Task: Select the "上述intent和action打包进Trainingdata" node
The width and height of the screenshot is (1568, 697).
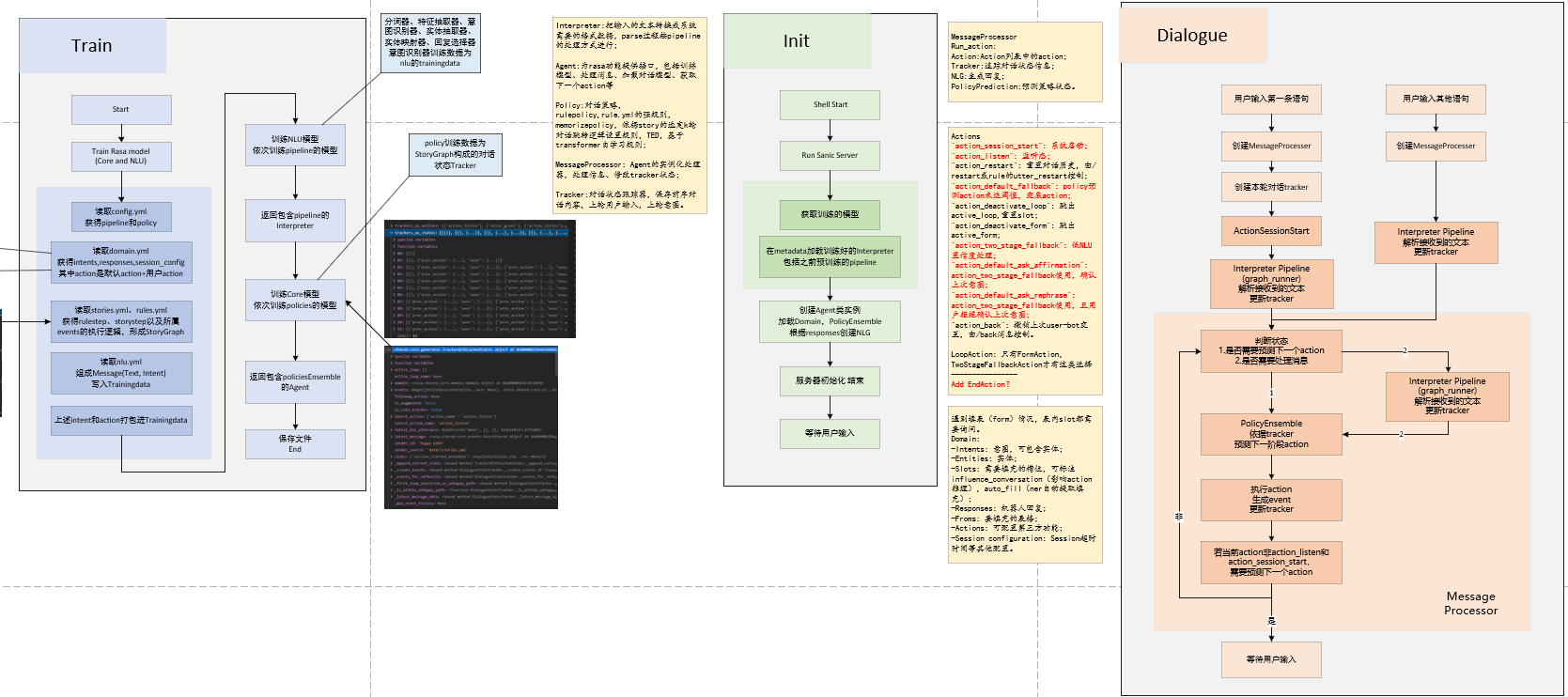Action: pyautogui.click(x=121, y=420)
